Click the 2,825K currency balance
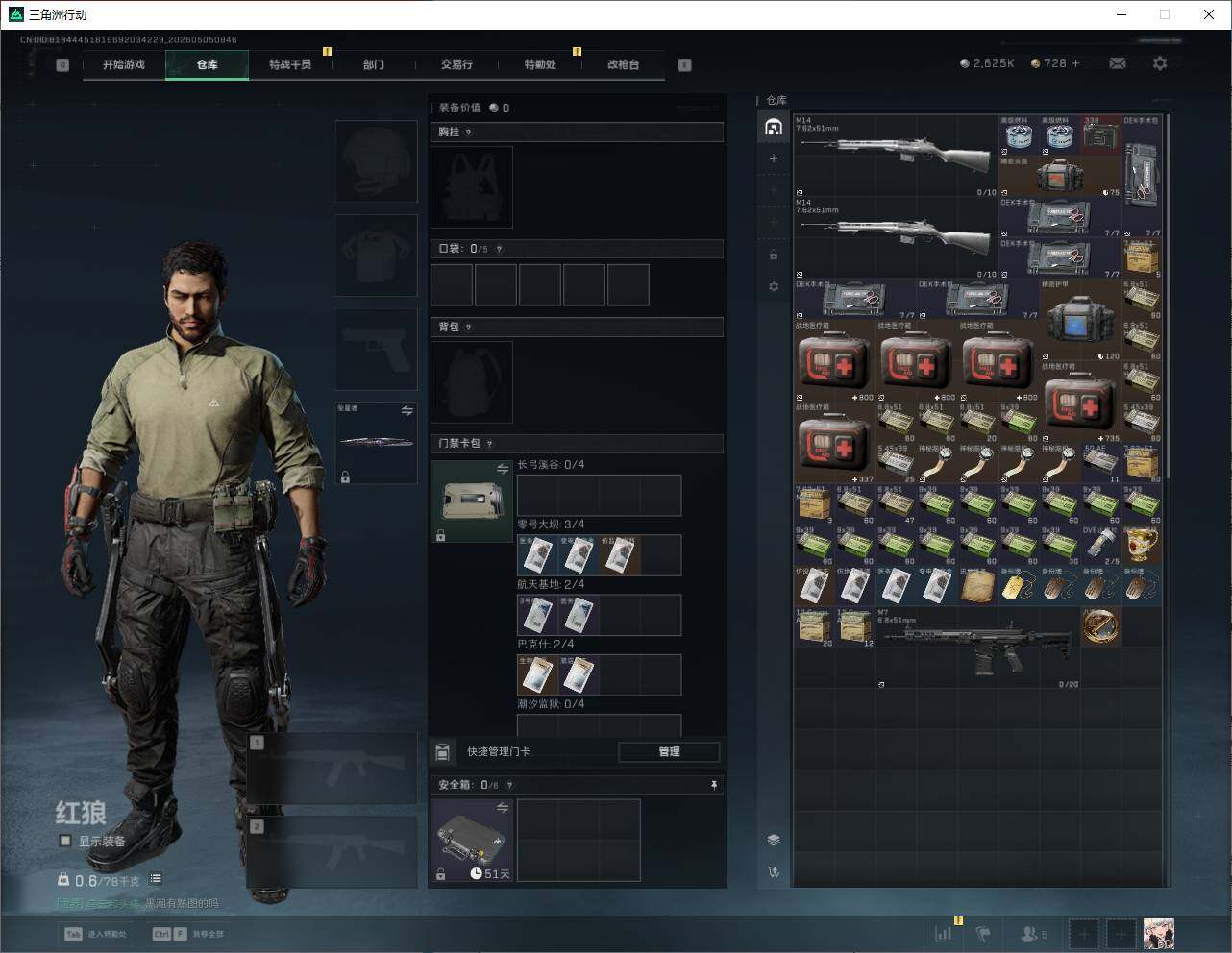The image size is (1232, 953). [987, 63]
